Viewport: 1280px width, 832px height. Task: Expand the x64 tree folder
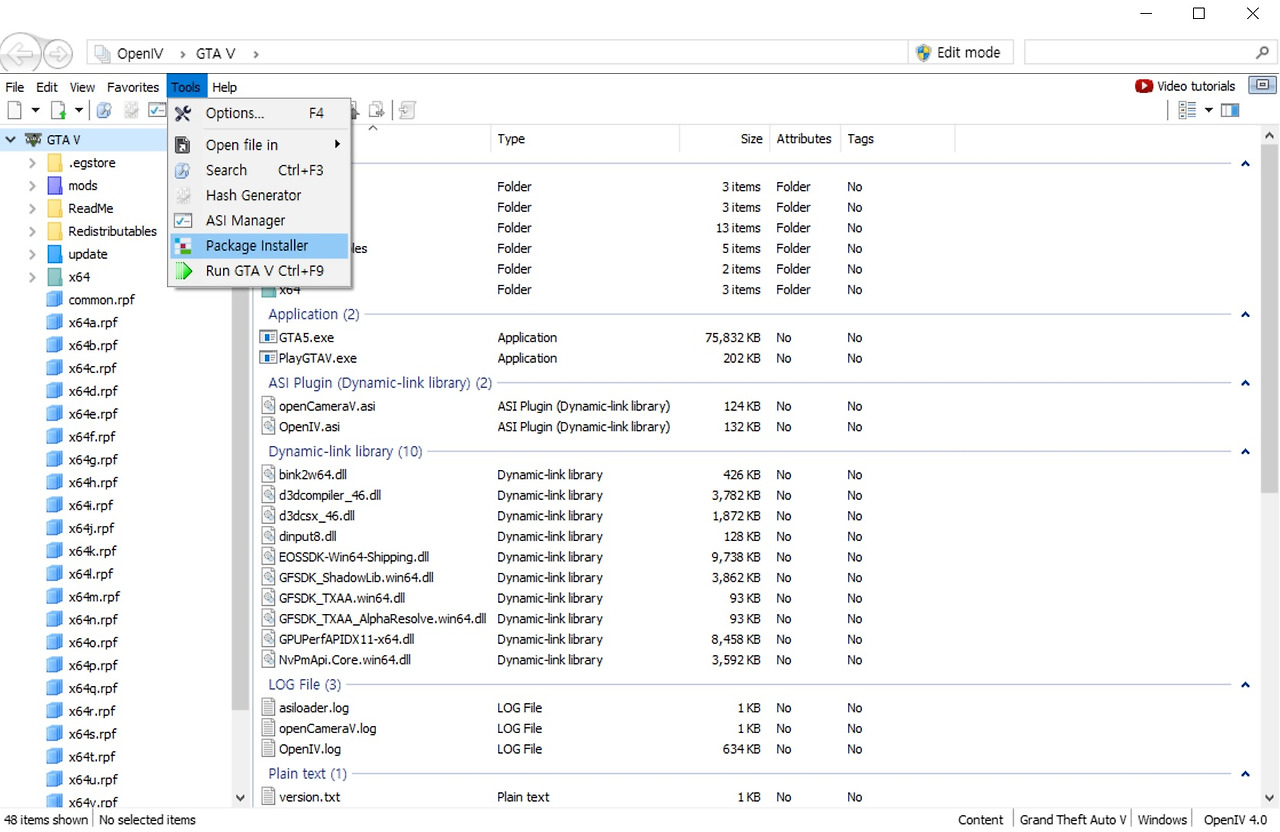click(x=32, y=277)
